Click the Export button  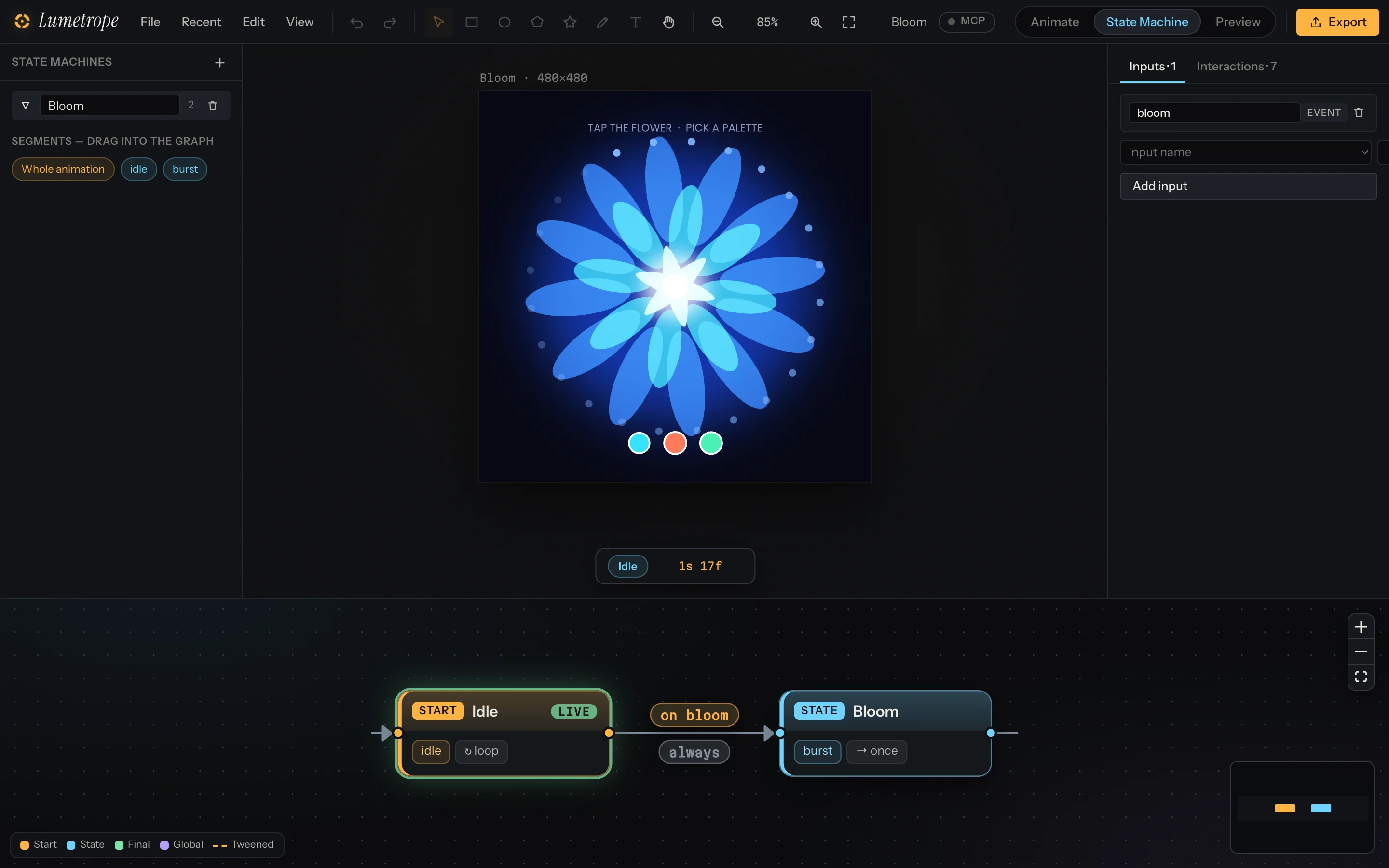[1337, 22]
